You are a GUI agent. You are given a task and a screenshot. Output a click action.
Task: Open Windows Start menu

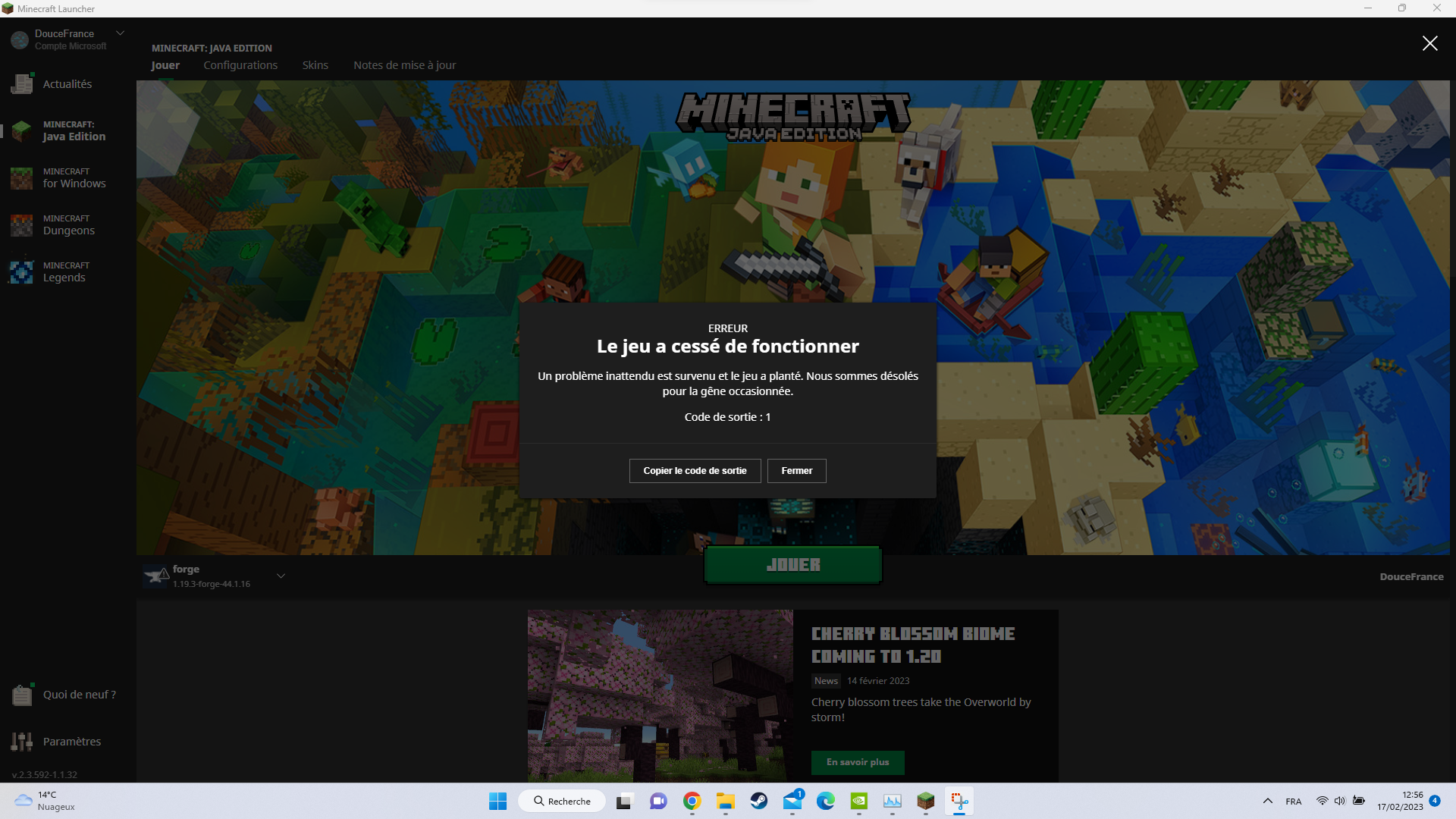[497, 802]
